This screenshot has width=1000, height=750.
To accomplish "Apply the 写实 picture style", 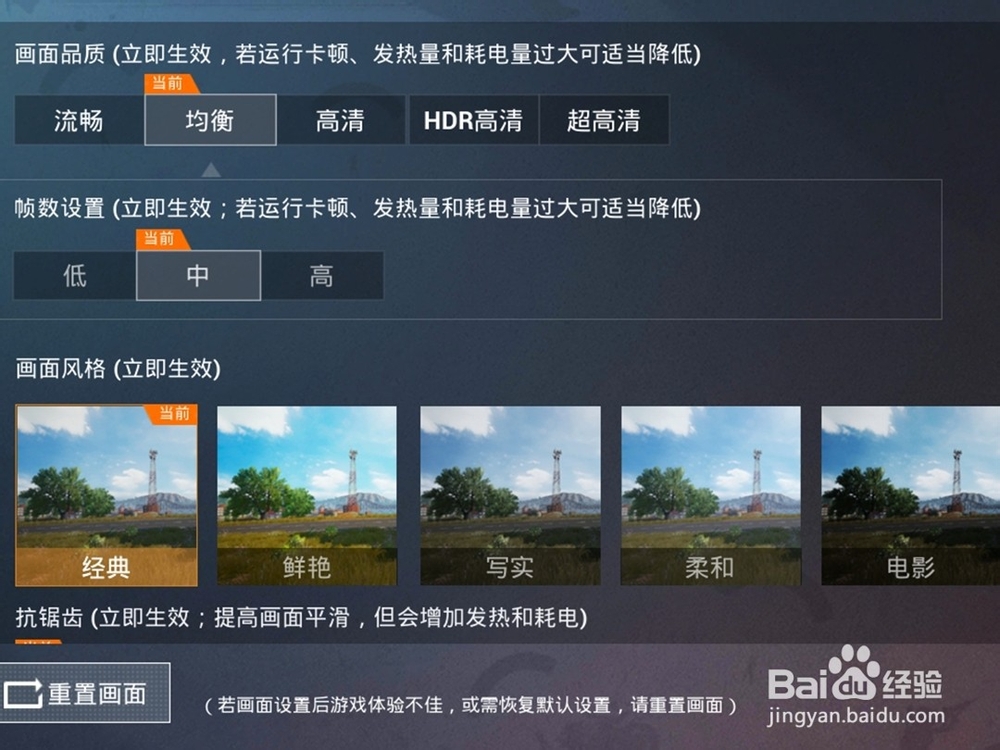I will pos(510,496).
